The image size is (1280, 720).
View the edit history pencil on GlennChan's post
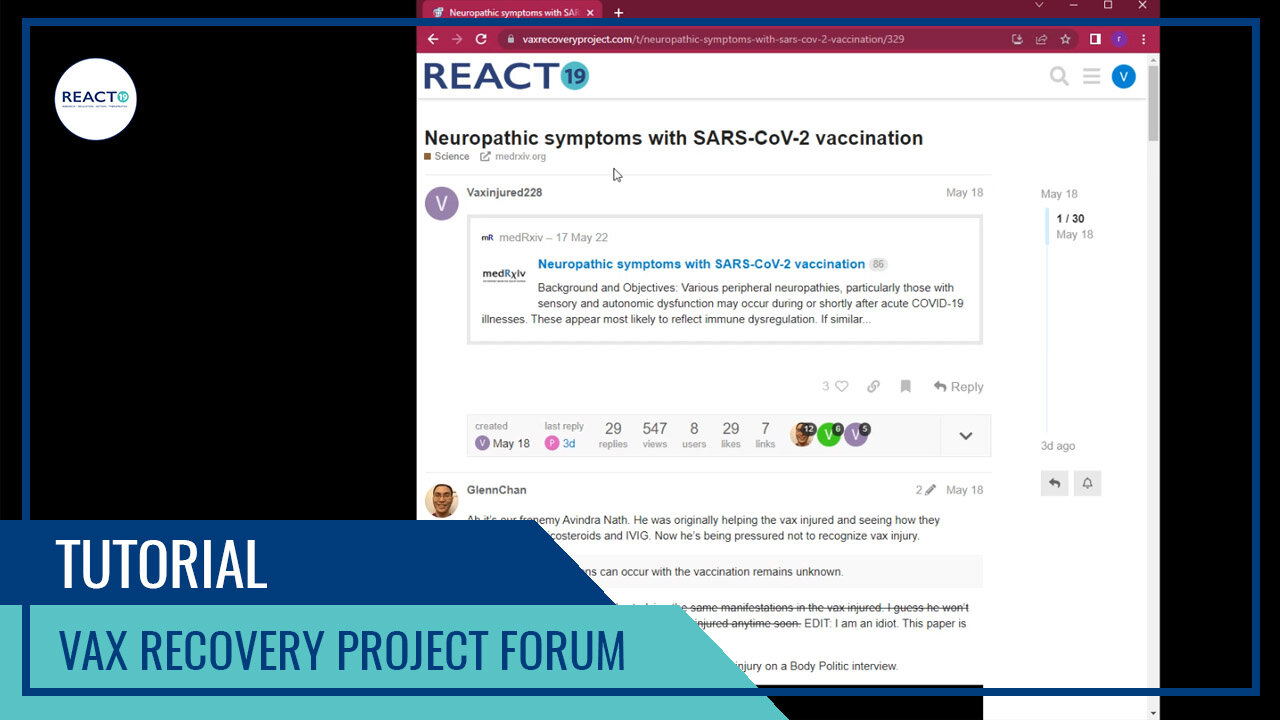tap(925, 490)
